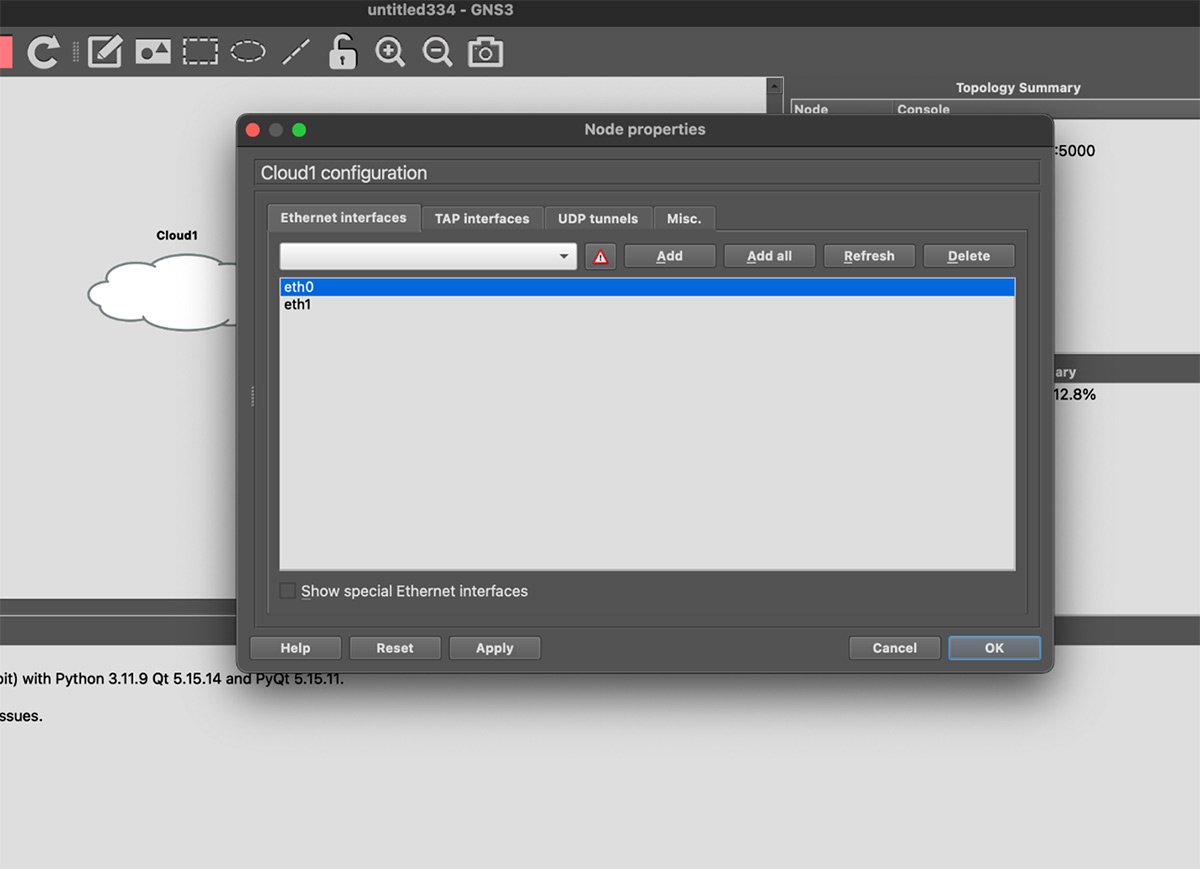Switch to the TAP interfaces tab

(482, 218)
